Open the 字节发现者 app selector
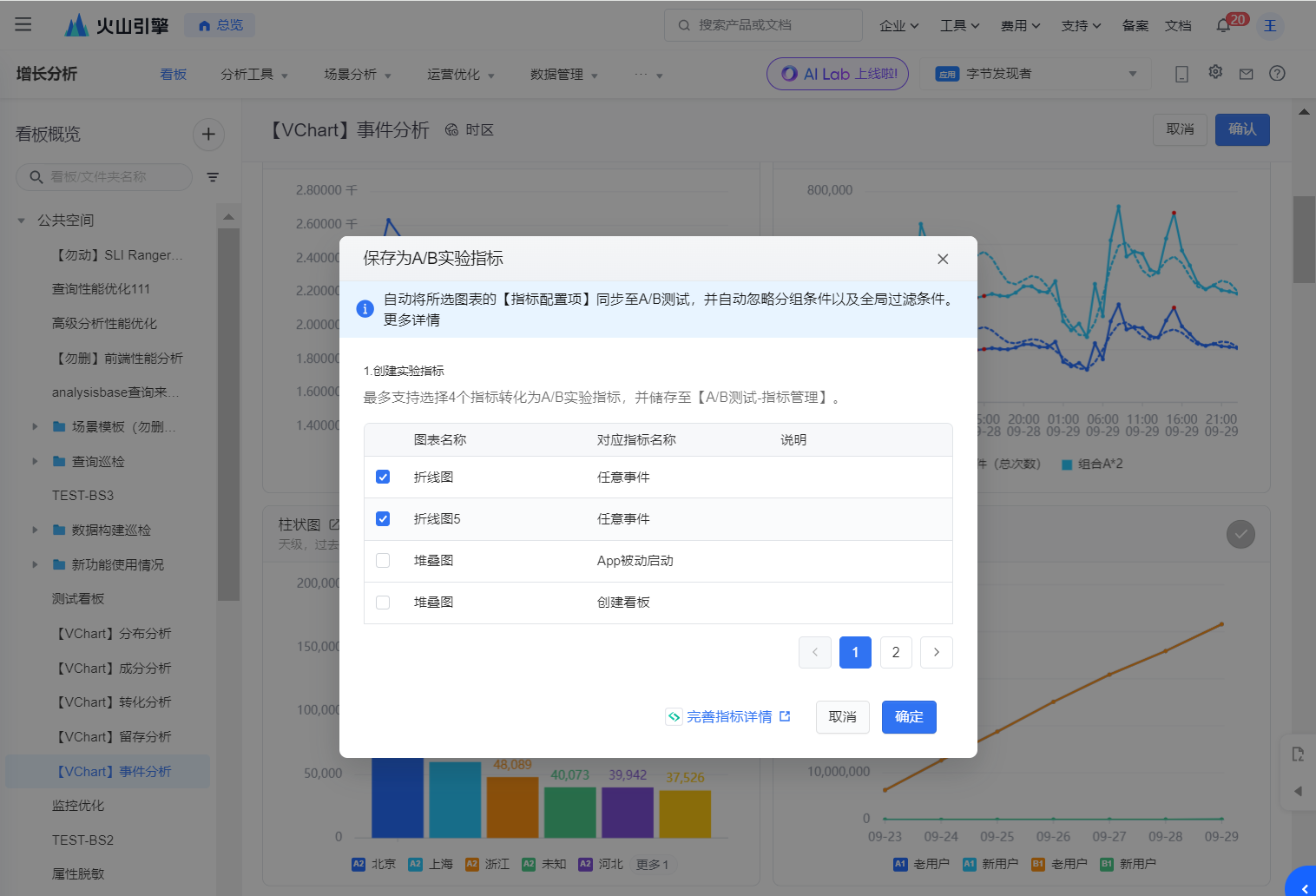The width and height of the screenshot is (1316, 896). pos(1036,74)
